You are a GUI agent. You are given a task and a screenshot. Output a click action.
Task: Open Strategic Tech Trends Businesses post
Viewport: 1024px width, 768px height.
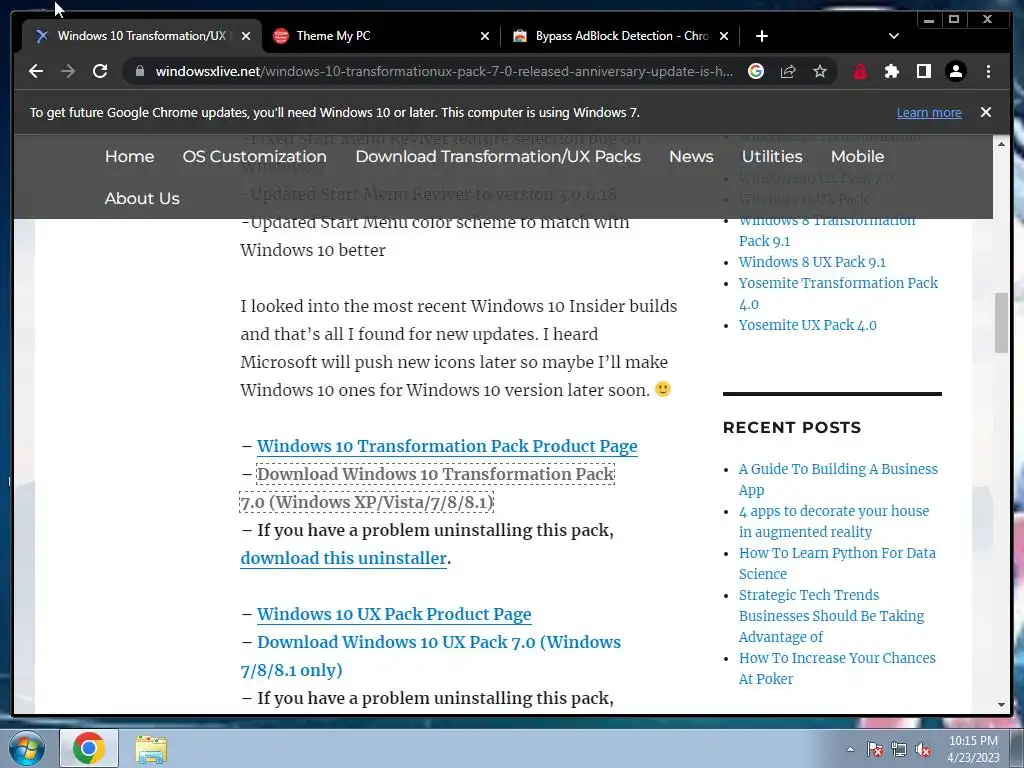831,616
